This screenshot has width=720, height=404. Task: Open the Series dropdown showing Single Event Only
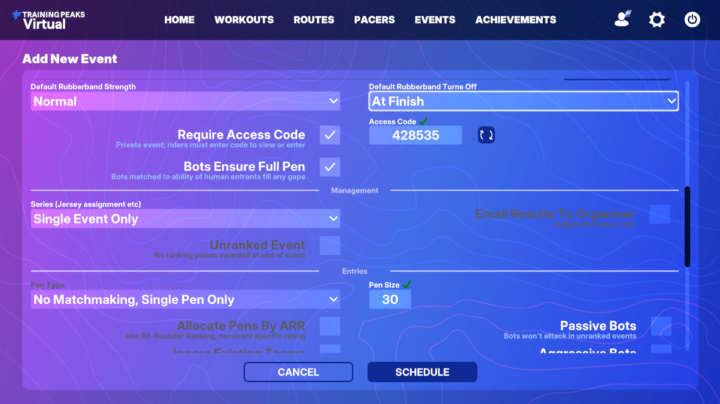185,219
